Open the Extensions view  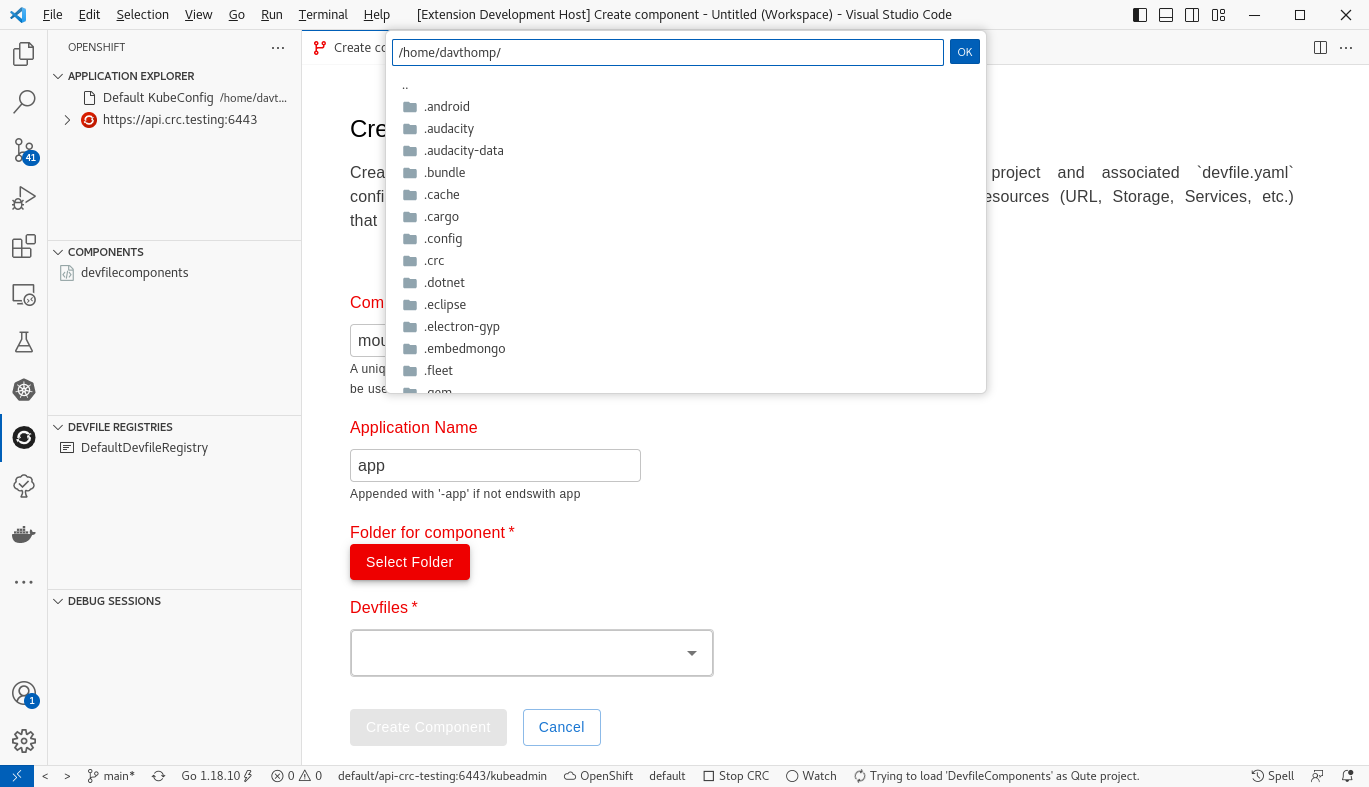pyautogui.click(x=24, y=246)
